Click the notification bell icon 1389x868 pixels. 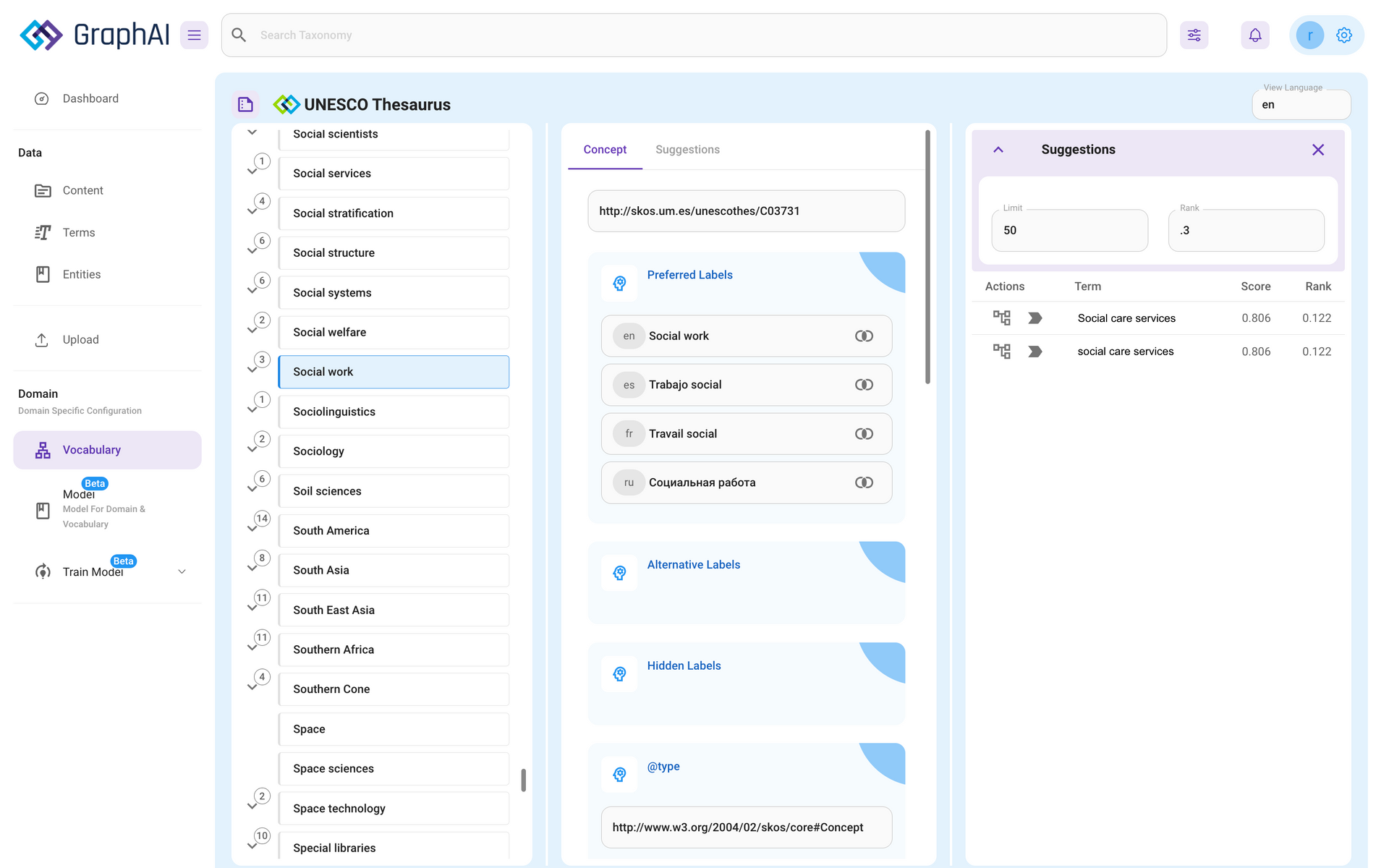(1255, 35)
